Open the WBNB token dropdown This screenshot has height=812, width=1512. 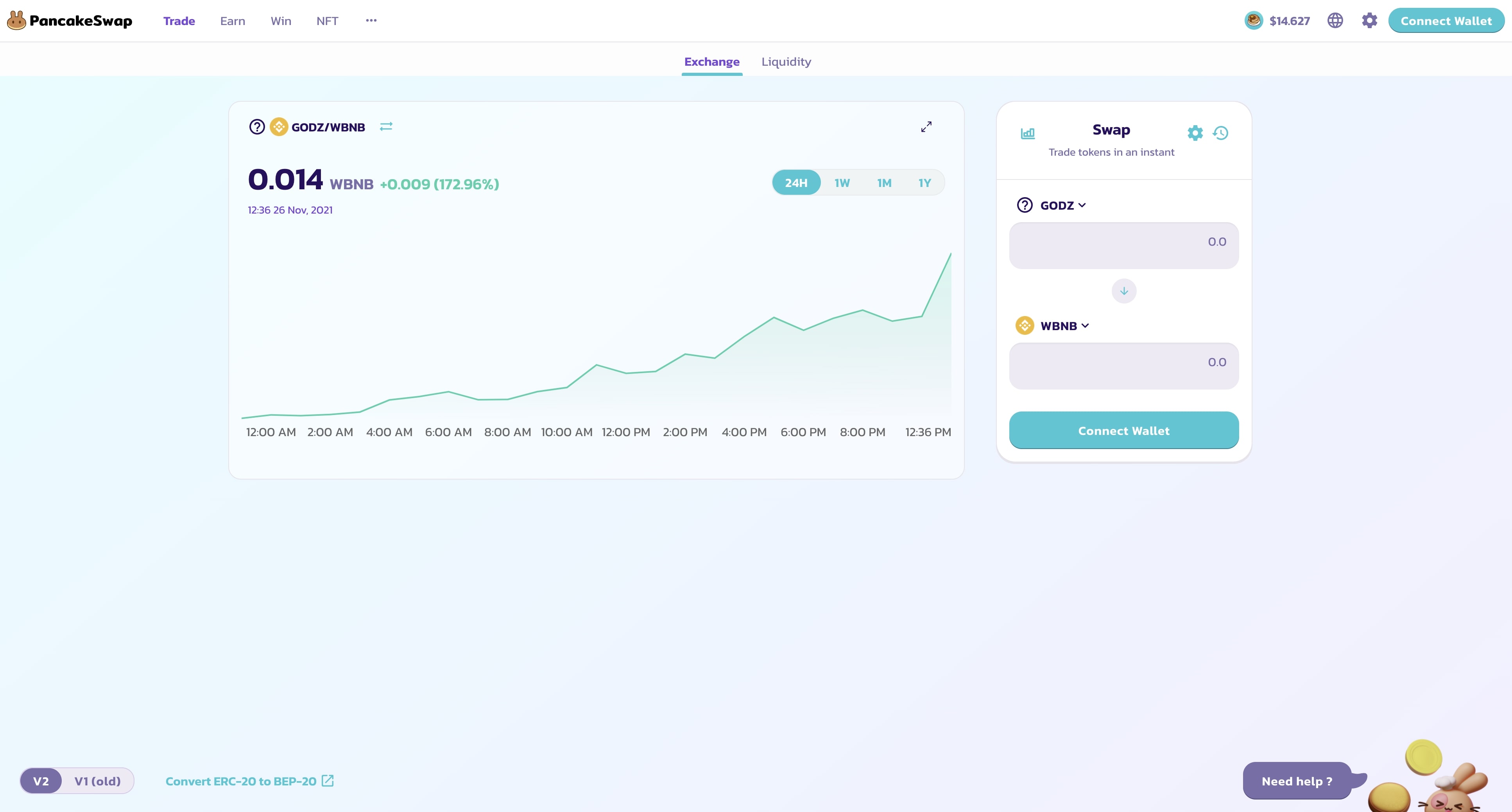(1064, 326)
